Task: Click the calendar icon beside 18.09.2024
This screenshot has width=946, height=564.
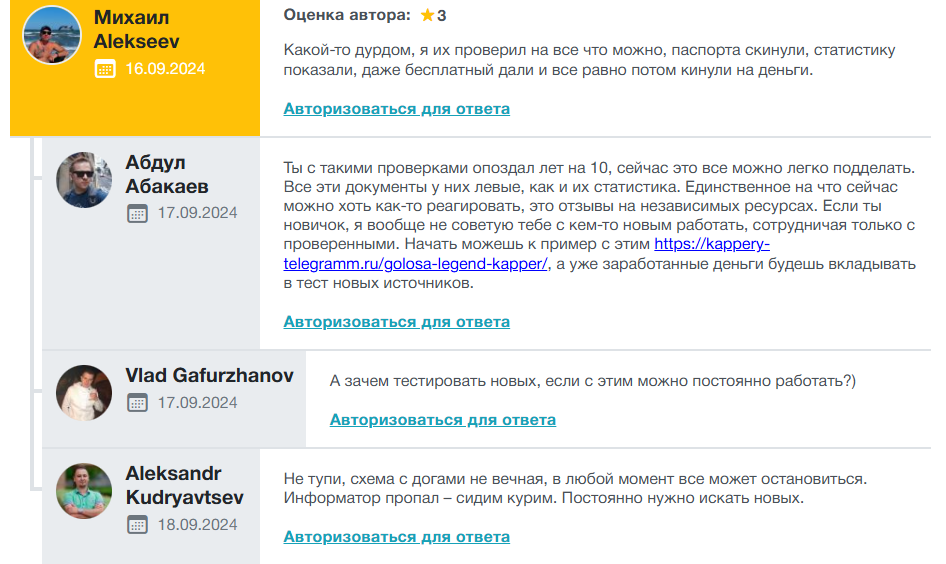Action: (x=137, y=525)
